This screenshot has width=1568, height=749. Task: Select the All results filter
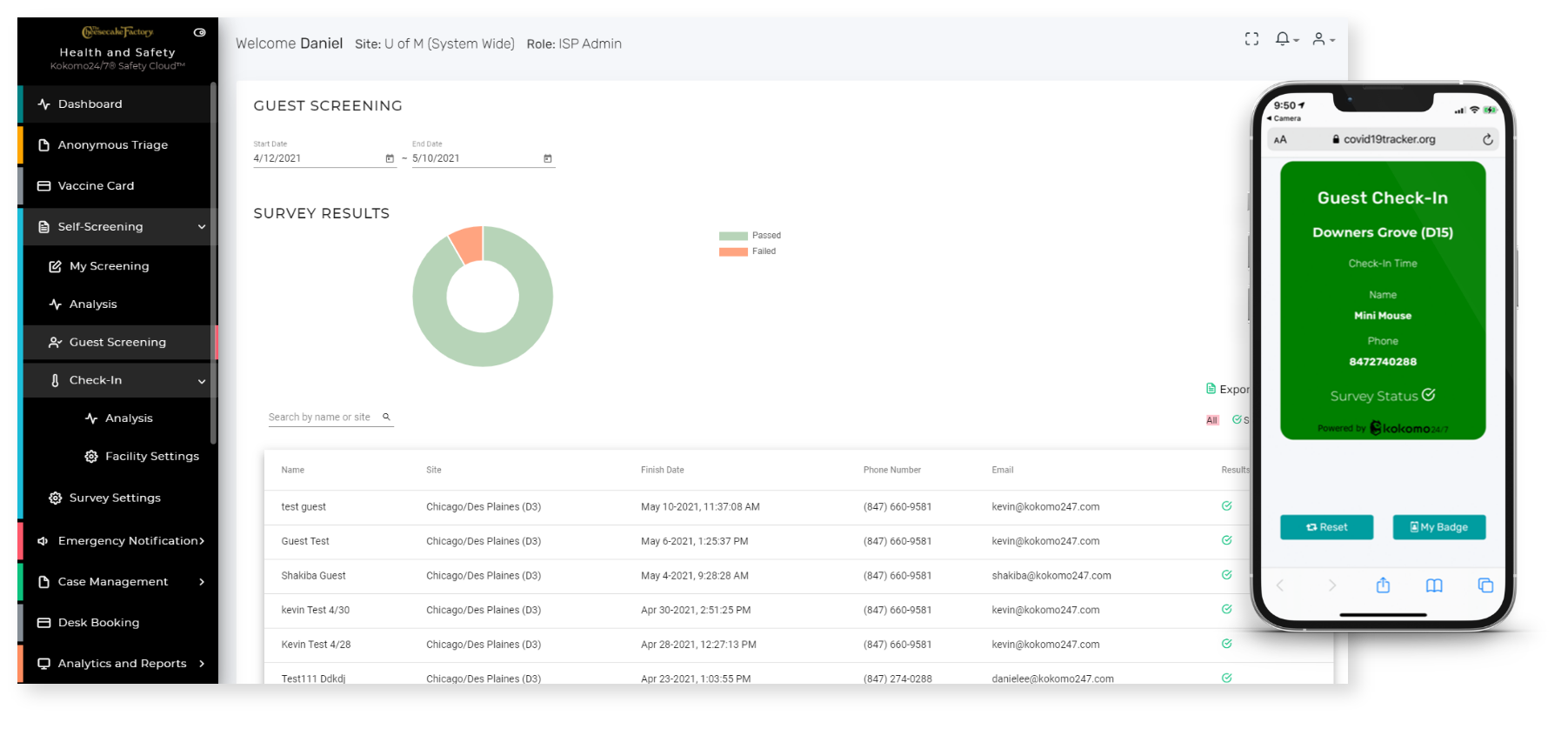1212,421
